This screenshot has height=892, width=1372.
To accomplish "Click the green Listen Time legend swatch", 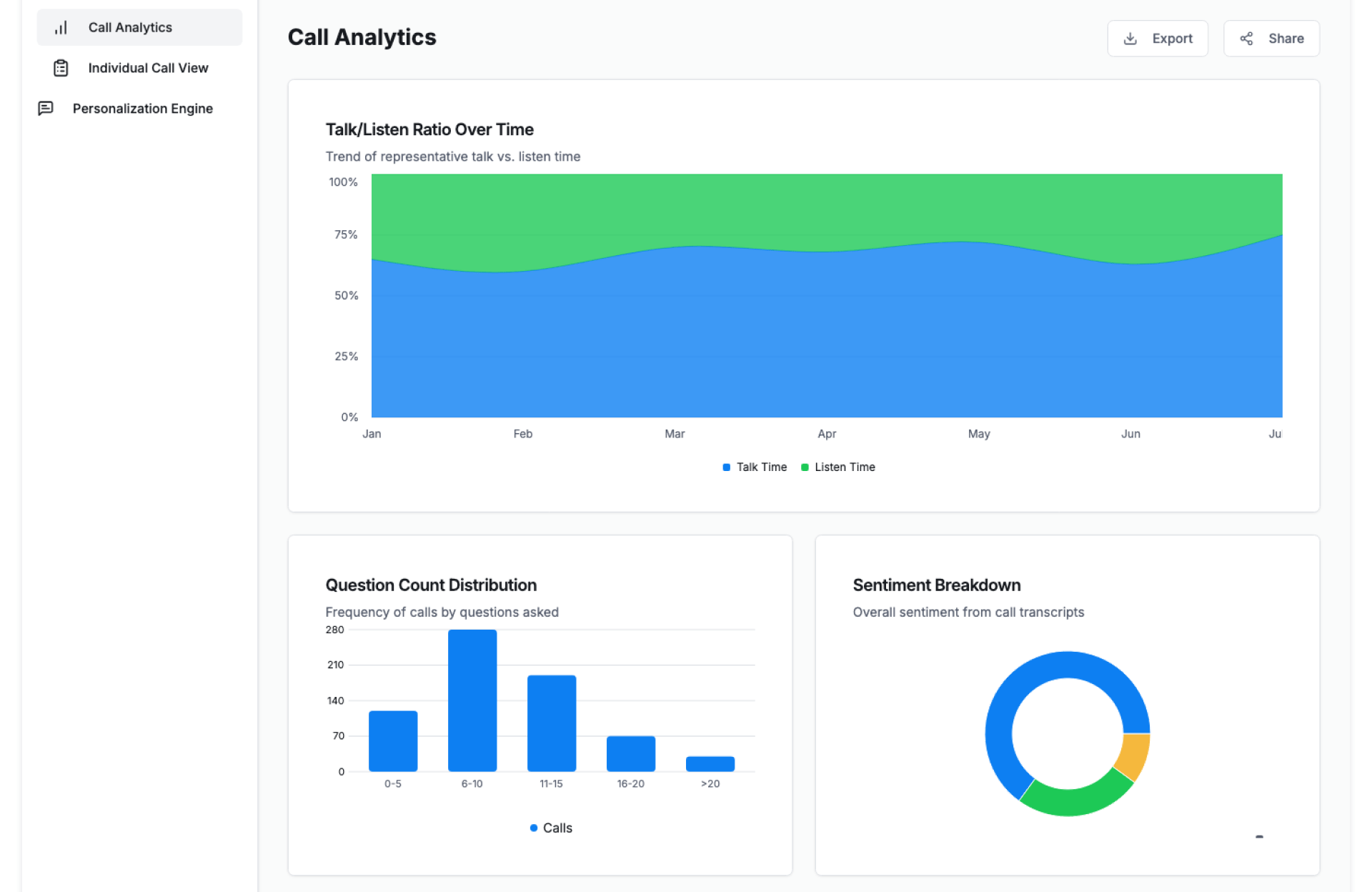I will click(805, 467).
